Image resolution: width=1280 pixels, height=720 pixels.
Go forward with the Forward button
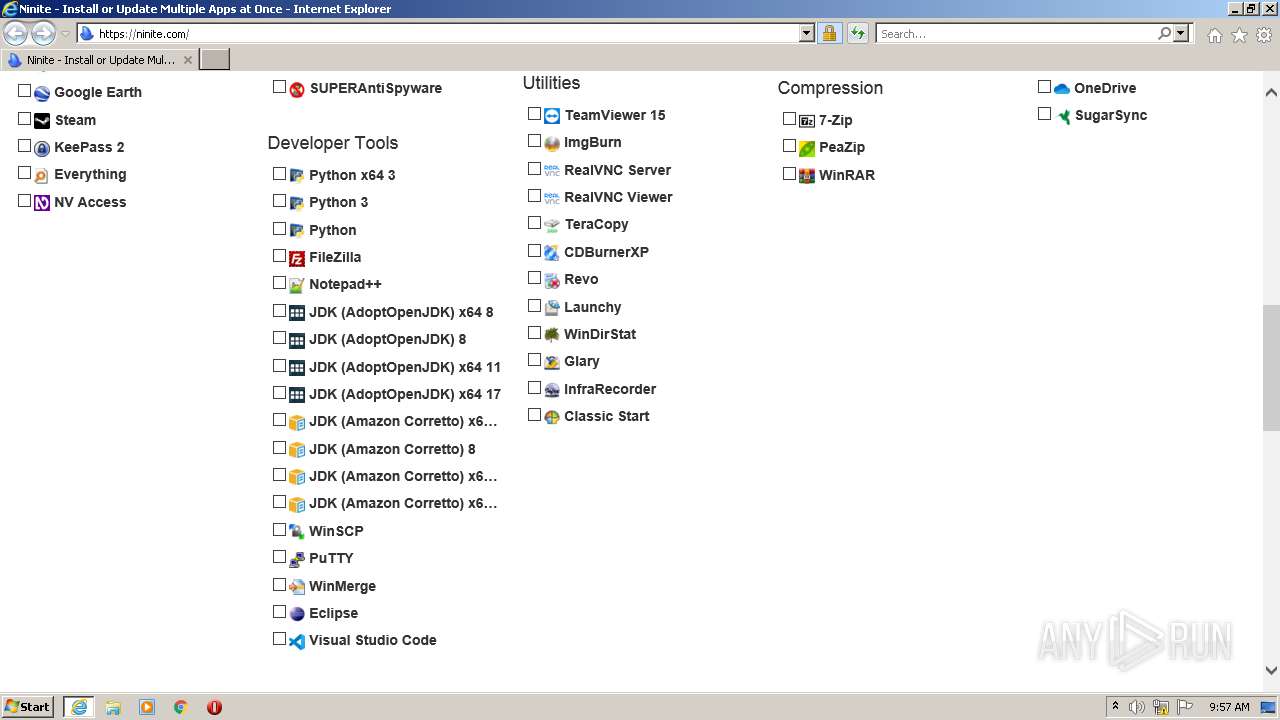pos(43,34)
